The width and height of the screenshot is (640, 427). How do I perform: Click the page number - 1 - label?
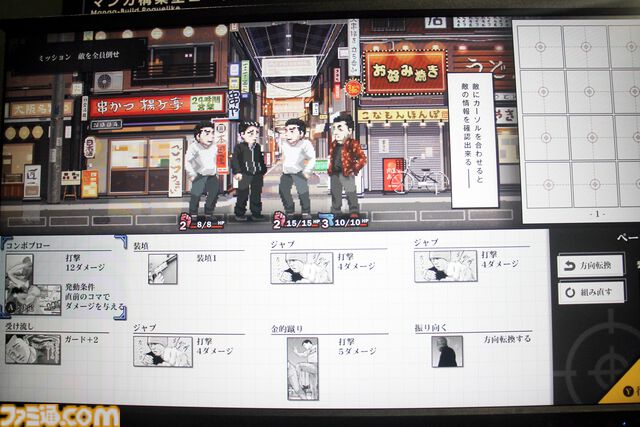597,214
